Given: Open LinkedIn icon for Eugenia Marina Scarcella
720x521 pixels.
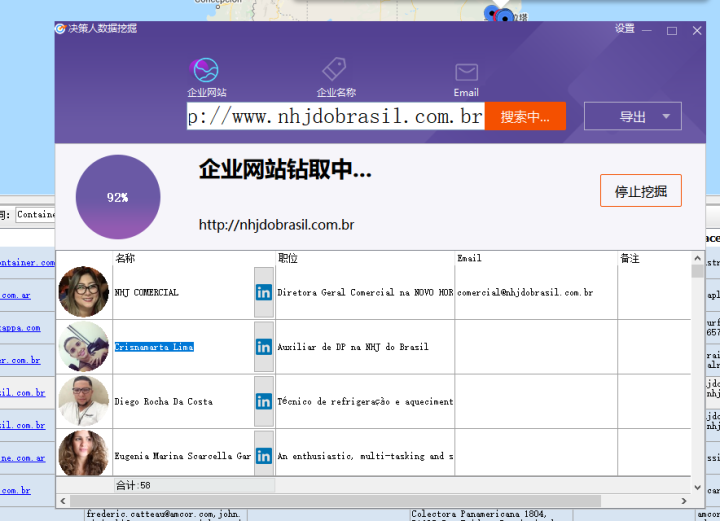Looking at the screenshot, I should [x=264, y=456].
